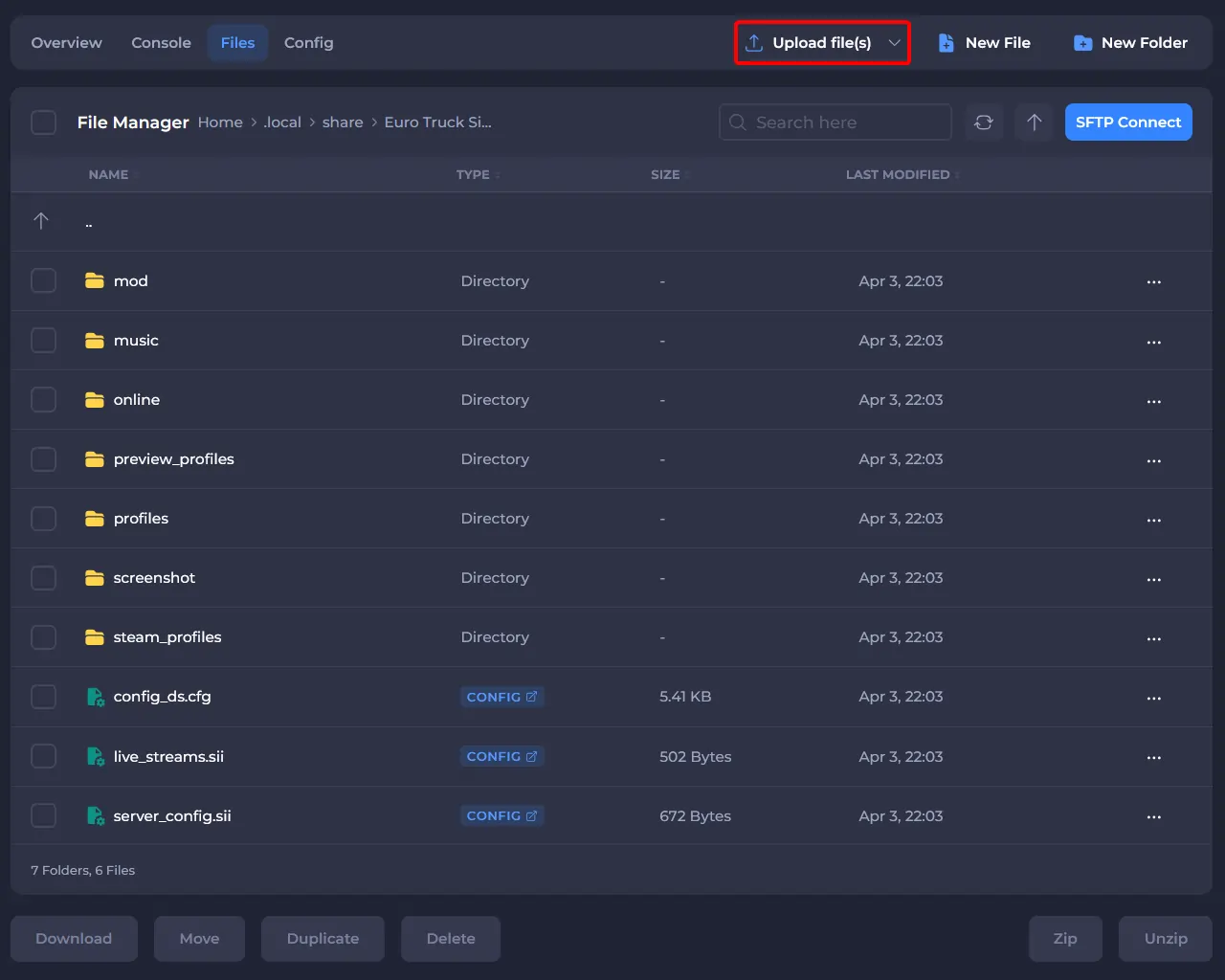1225x980 pixels.
Task: Click the mod folder icon
Action: (94, 281)
